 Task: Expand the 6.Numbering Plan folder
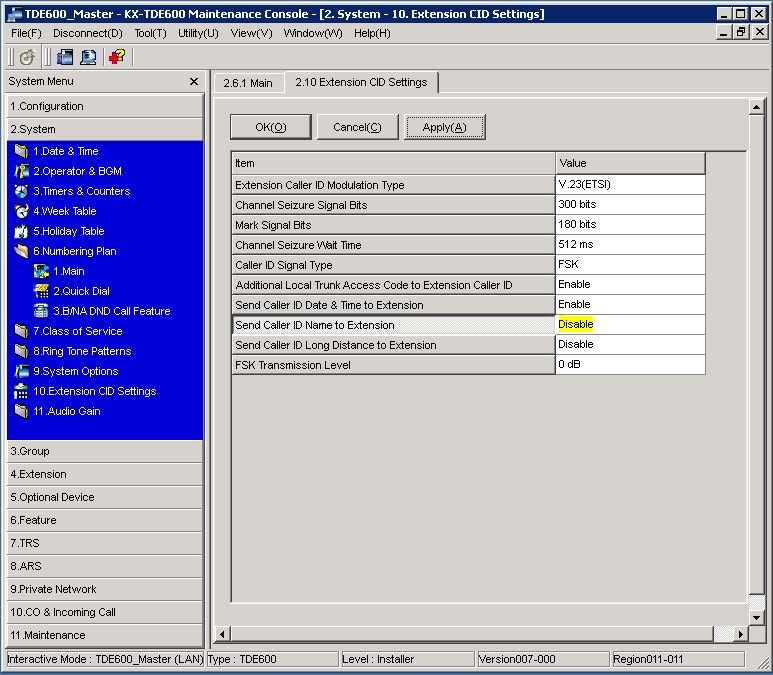pos(21,251)
